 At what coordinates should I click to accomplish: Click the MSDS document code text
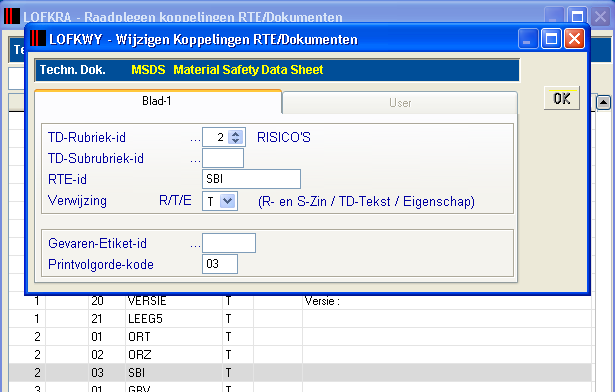click(148, 70)
